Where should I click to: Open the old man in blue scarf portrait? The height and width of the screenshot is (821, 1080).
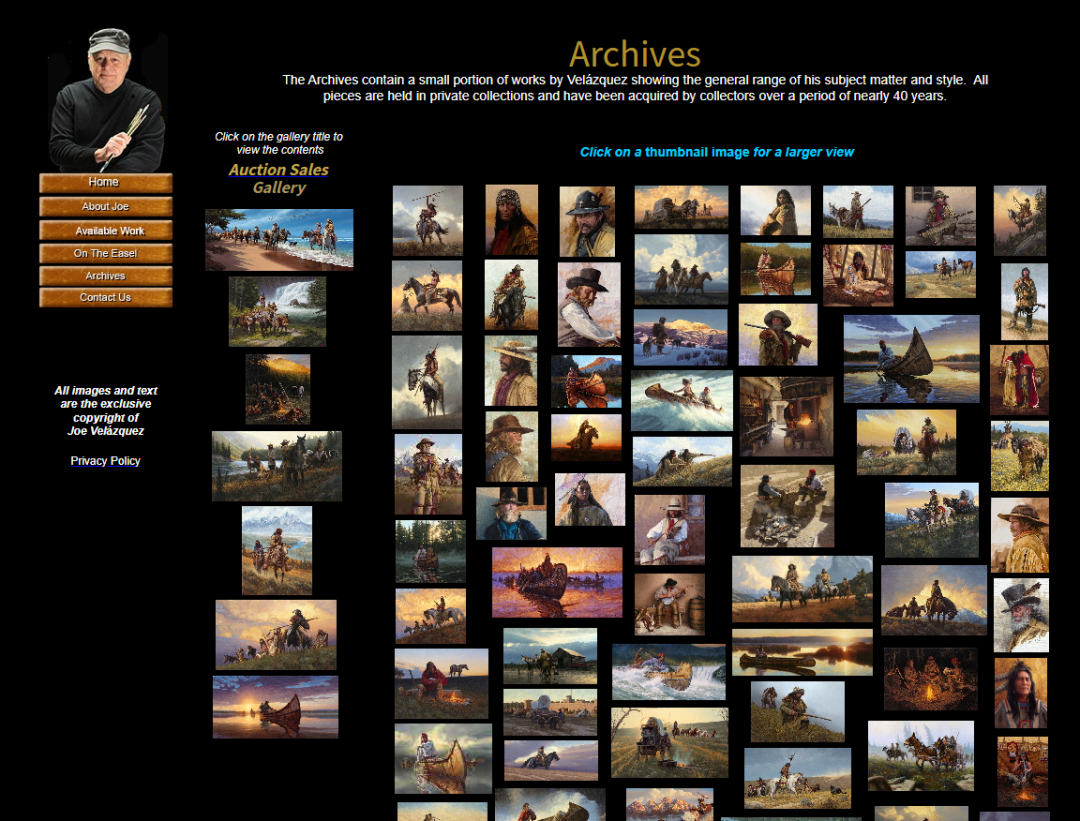[511, 513]
